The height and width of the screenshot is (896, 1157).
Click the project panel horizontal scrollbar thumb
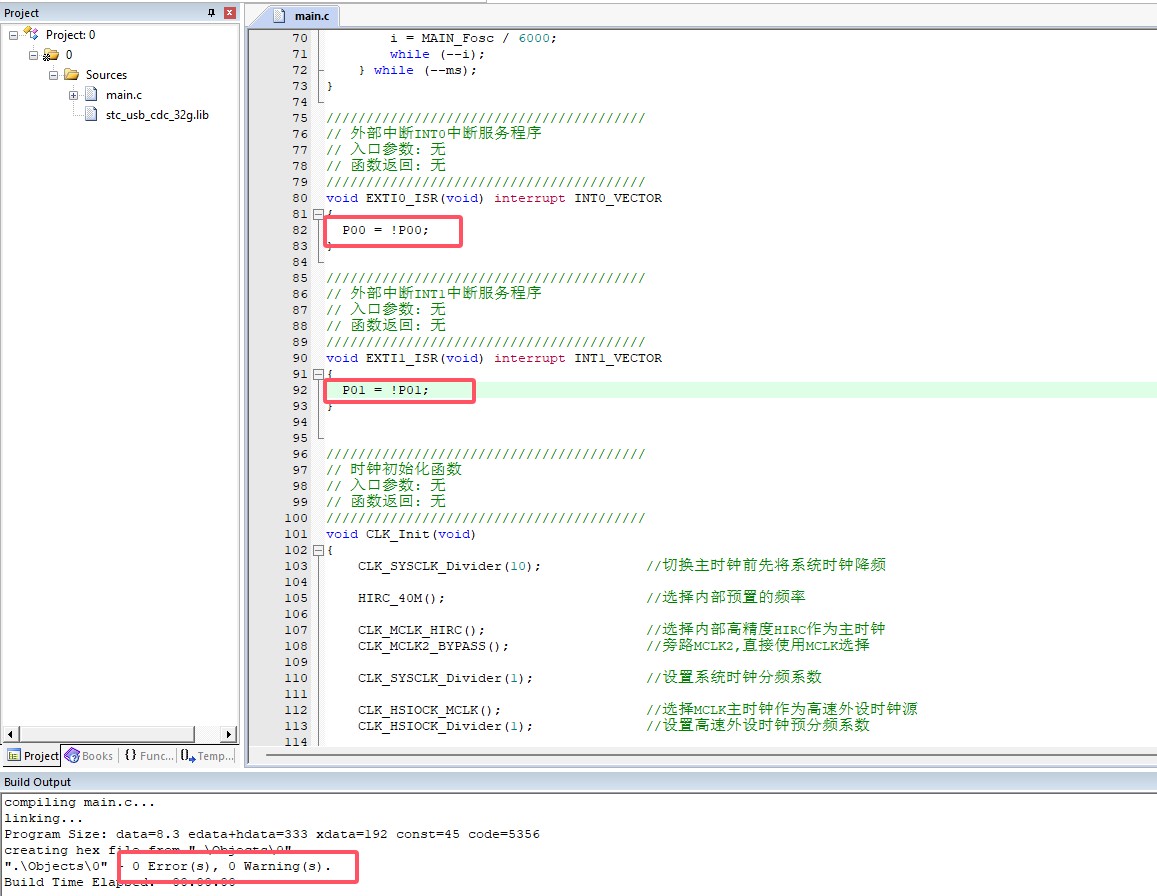pos(107,734)
